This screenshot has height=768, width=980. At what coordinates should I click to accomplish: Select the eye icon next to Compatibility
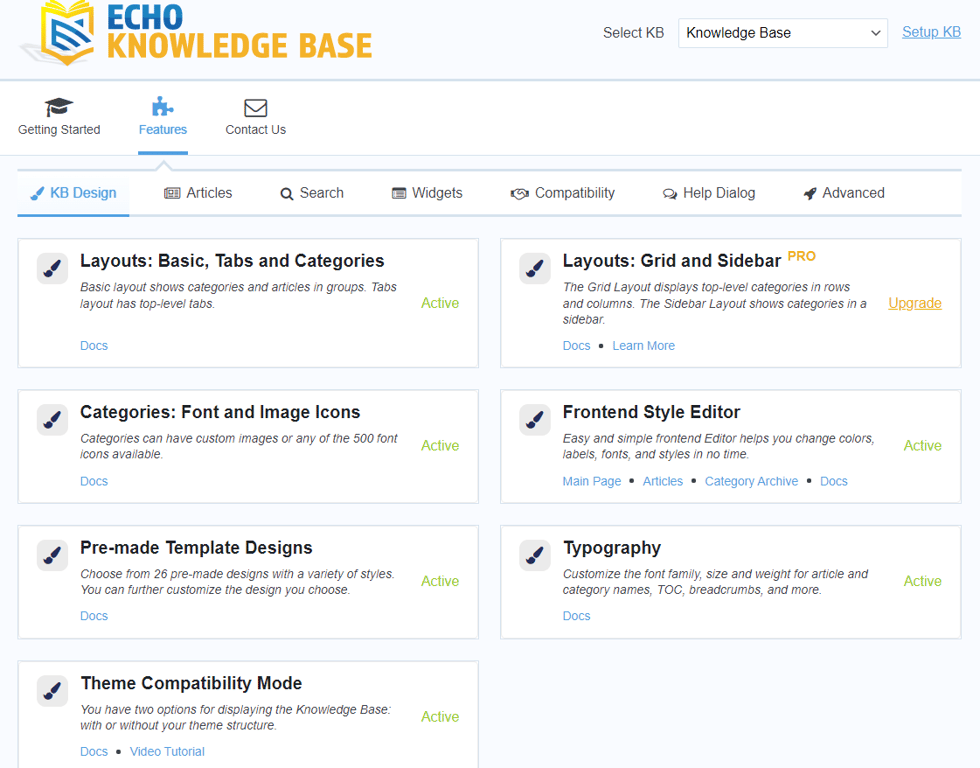coord(520,192)
